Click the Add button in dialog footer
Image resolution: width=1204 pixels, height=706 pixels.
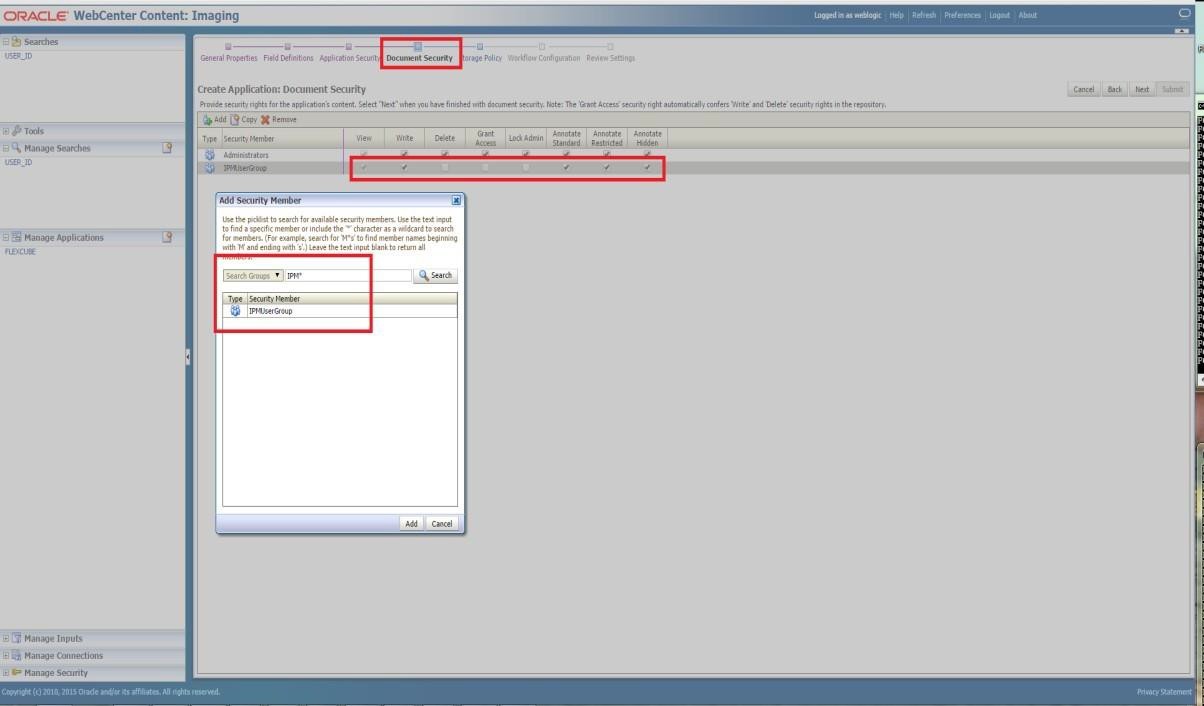tap(411, 523)
